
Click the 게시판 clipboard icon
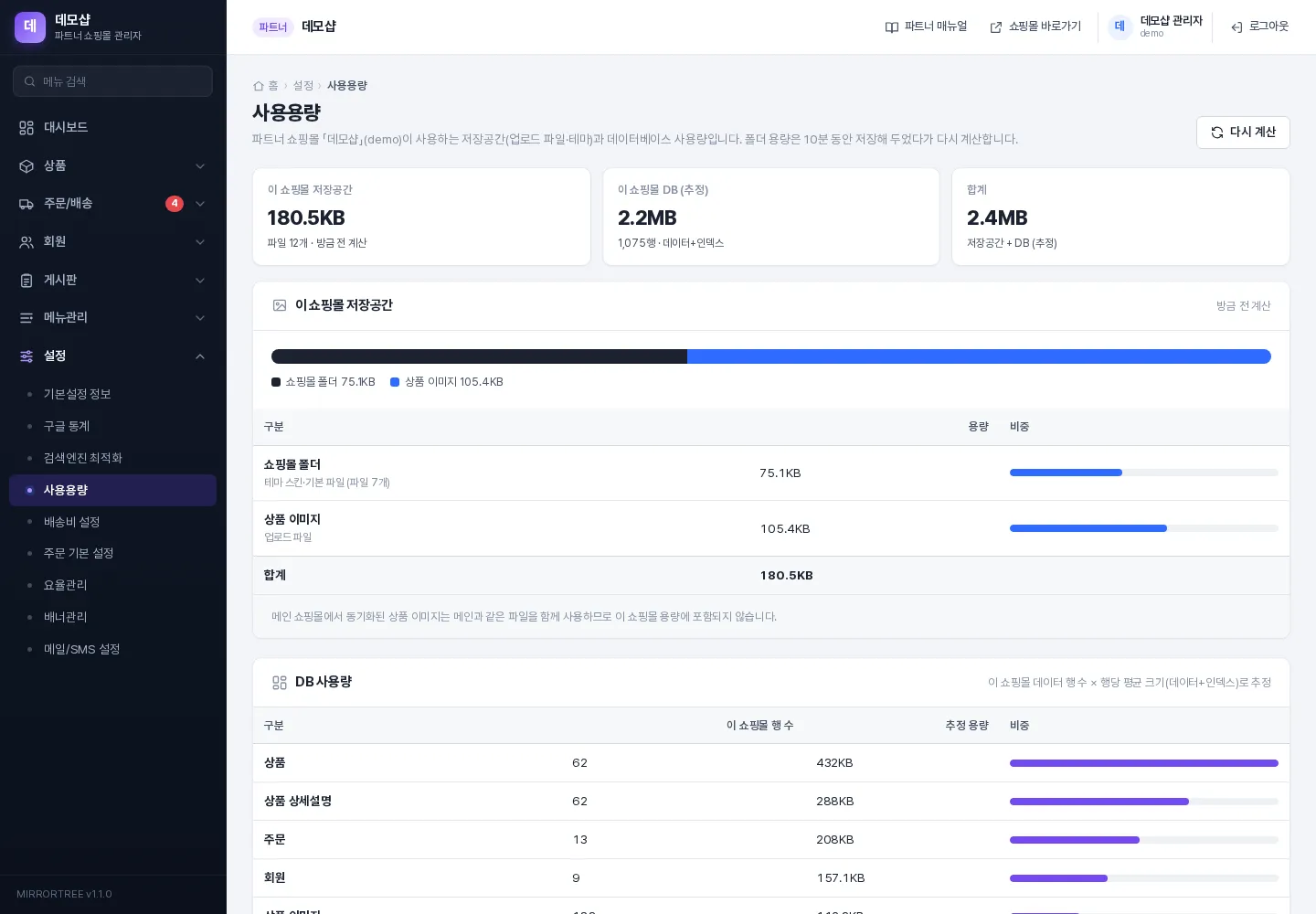tap(27, 281)
